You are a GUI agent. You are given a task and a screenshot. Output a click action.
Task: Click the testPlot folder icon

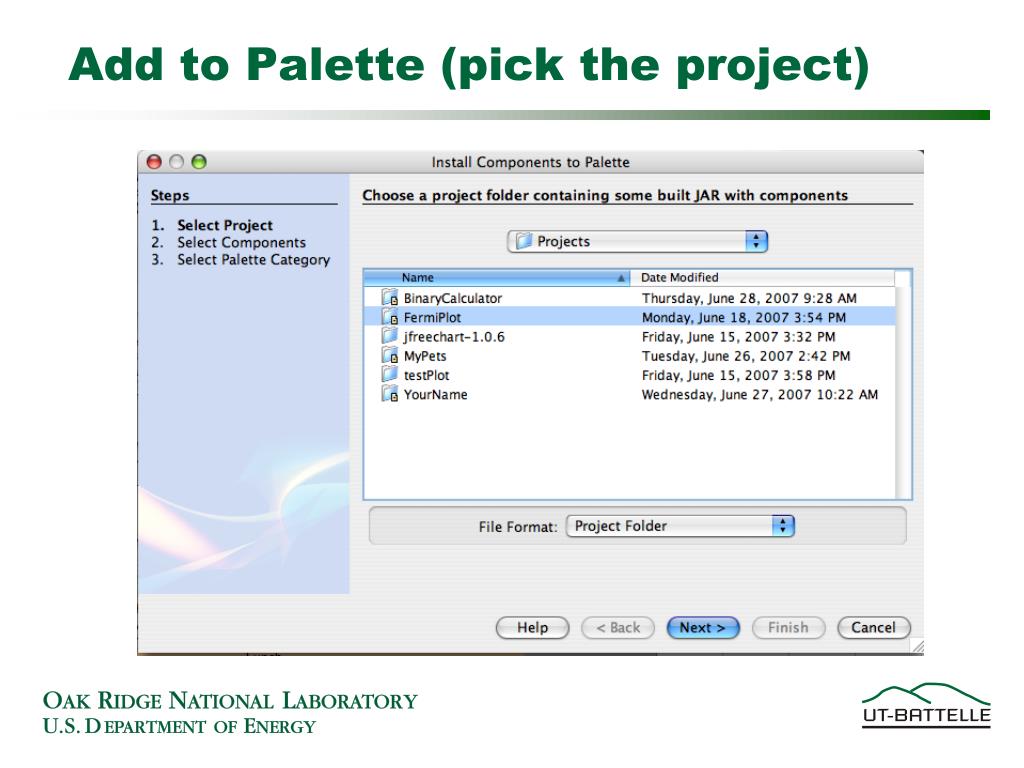pyautogui.click(x=390, y=375)
